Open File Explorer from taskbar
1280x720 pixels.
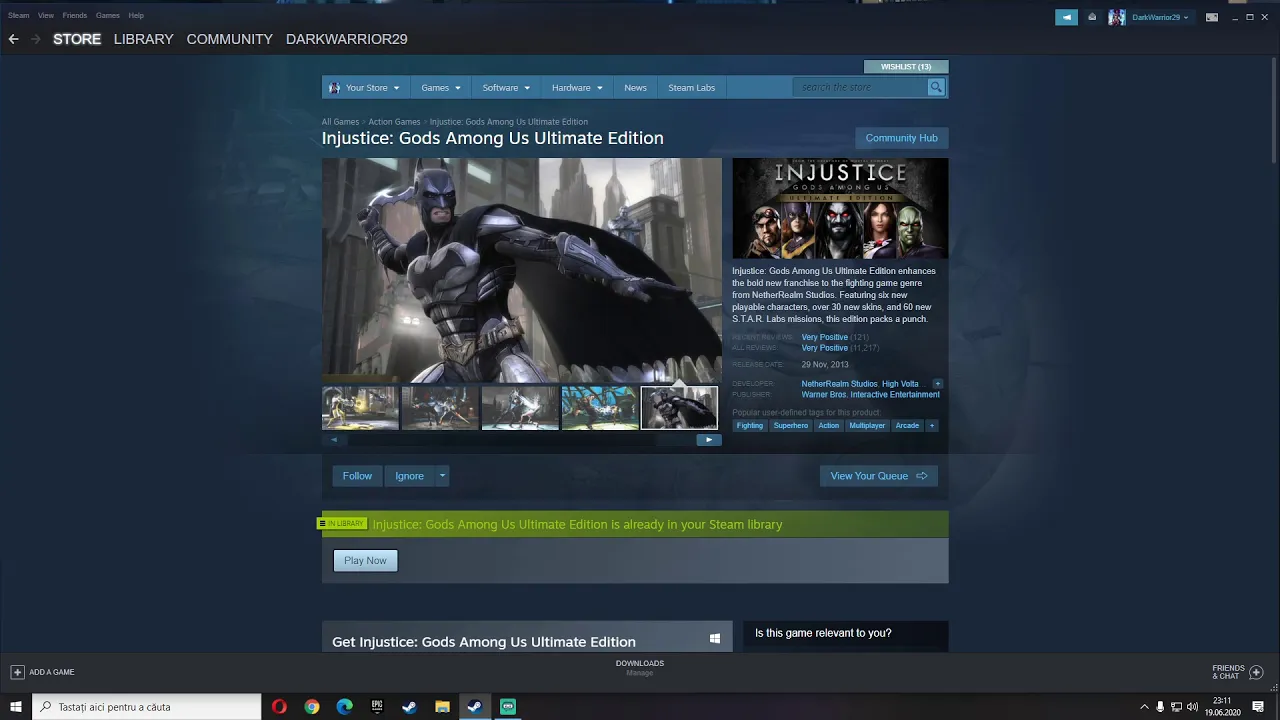[x=442, y=707]
